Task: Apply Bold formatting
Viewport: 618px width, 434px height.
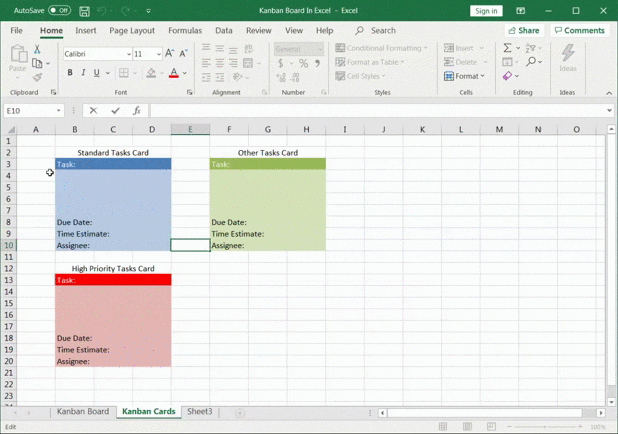Action: click(70, 73)
